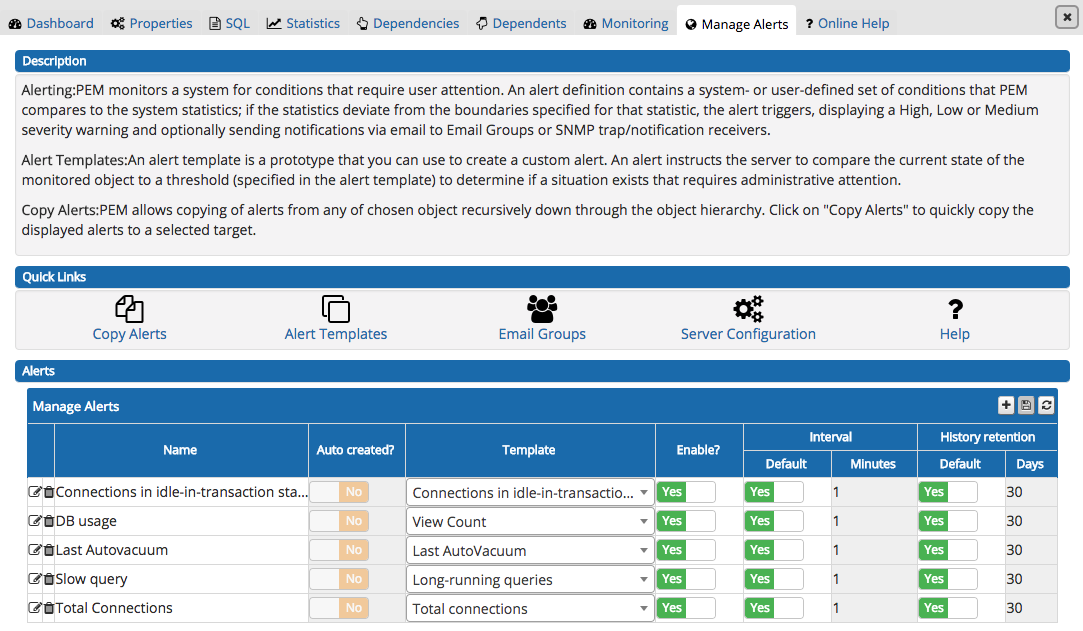
Task: Click the Enable? column header
Action: 698,450
